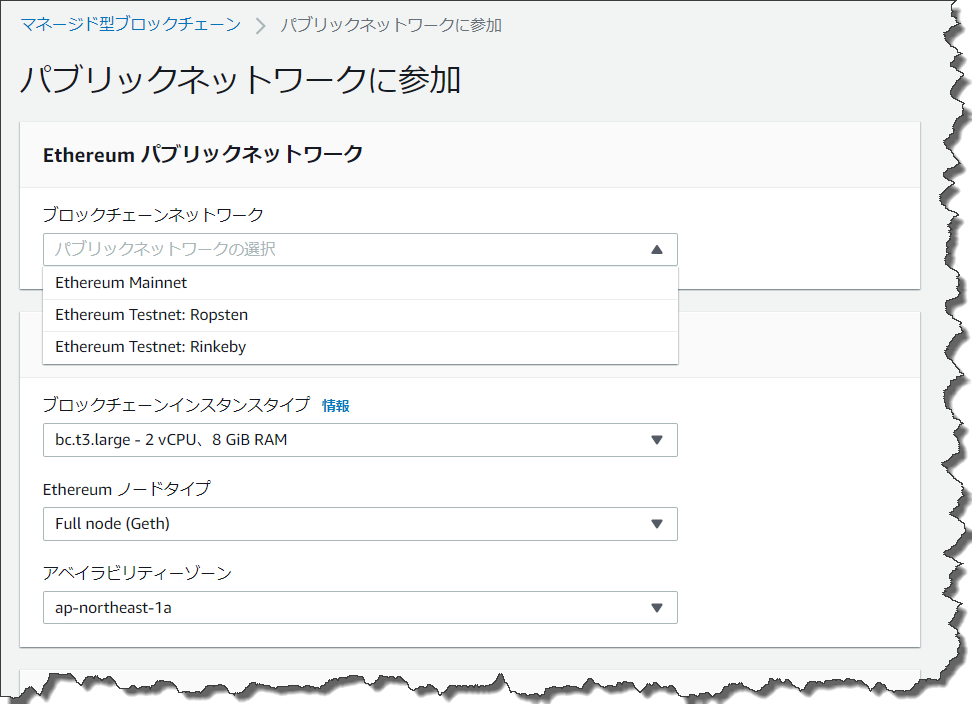Click the パブリックネットワークに参加 page title
This screenshot has width=972, height=704.
(x=241, y=80)
